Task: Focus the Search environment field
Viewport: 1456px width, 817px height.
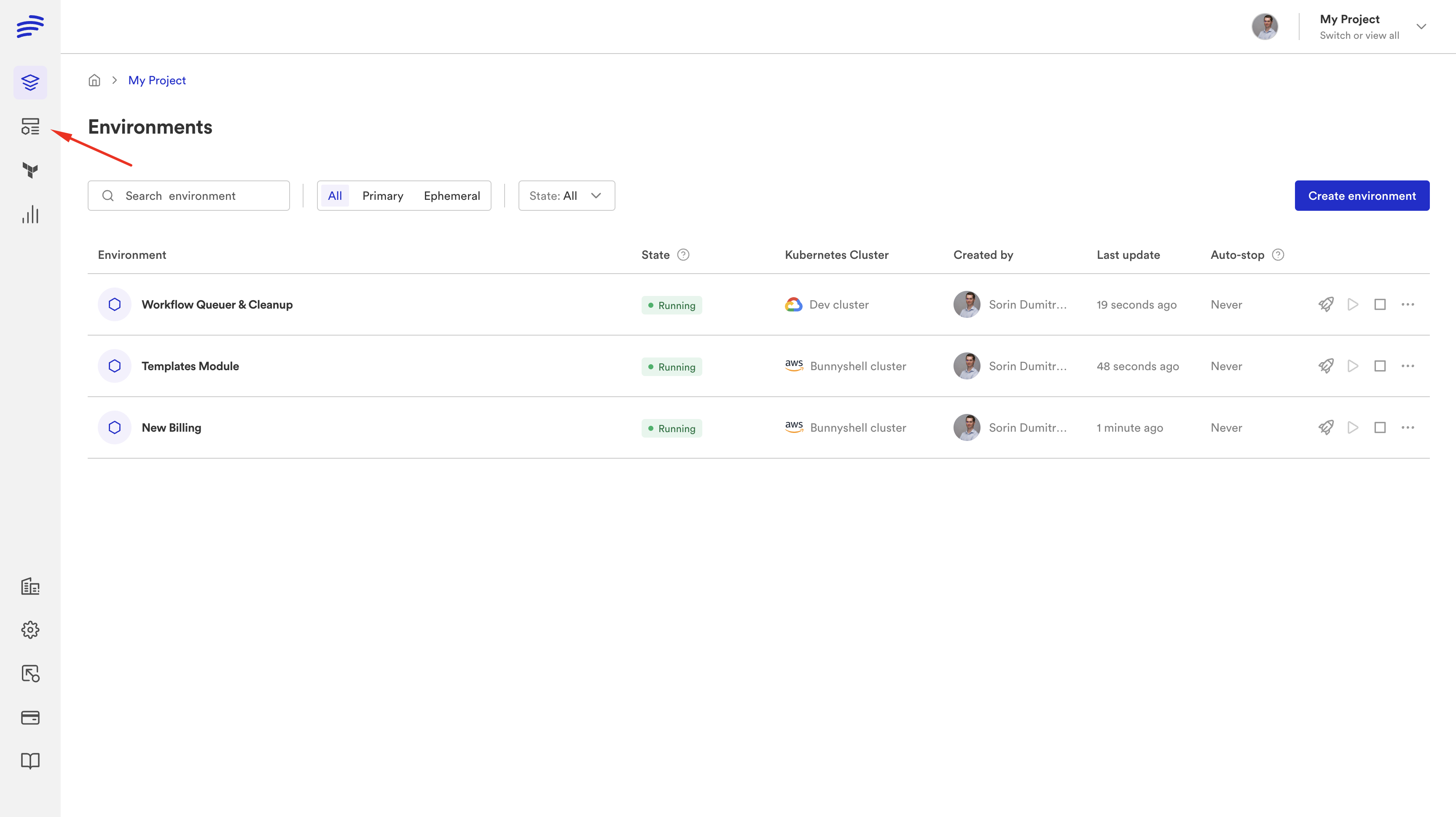Action: 189,196
